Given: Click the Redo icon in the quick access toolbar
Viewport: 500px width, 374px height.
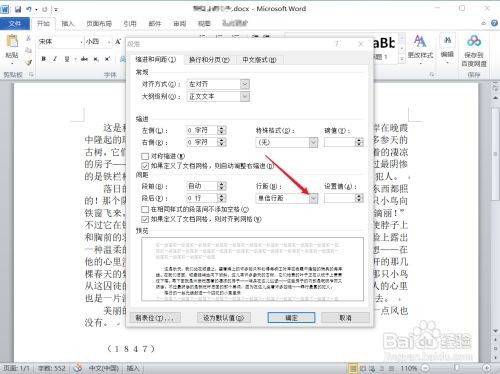Looking at the screenshot, I should (45, 9).
